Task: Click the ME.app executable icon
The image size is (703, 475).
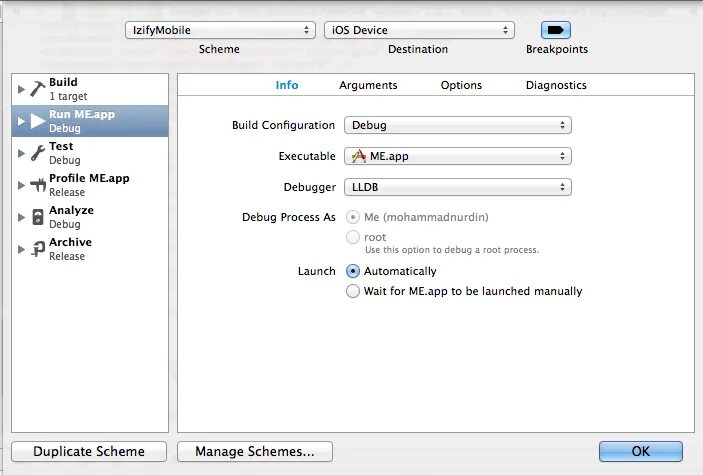Action: click(359, 156)
